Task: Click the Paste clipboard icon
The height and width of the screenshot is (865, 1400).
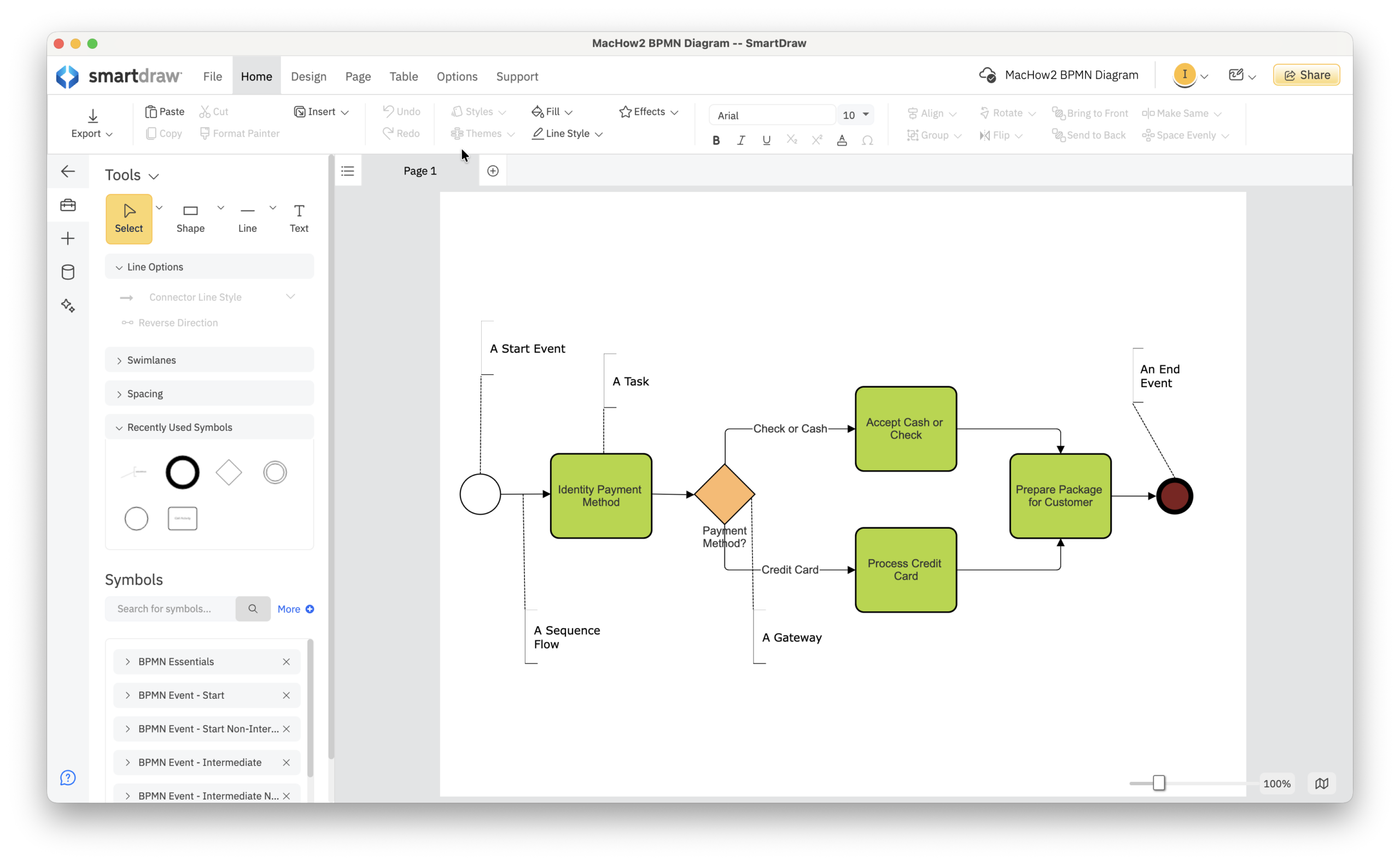Action: pyautogui.click(x=151, y=112)
